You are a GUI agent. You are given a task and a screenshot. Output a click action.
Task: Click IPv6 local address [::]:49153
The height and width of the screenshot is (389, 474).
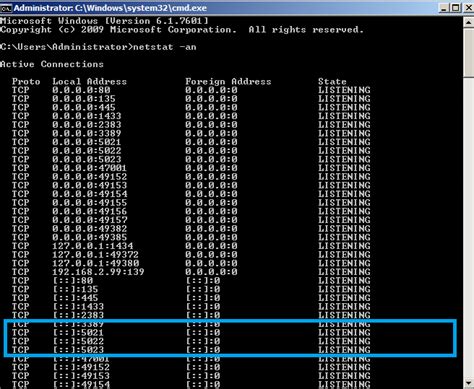click(81, 376)
